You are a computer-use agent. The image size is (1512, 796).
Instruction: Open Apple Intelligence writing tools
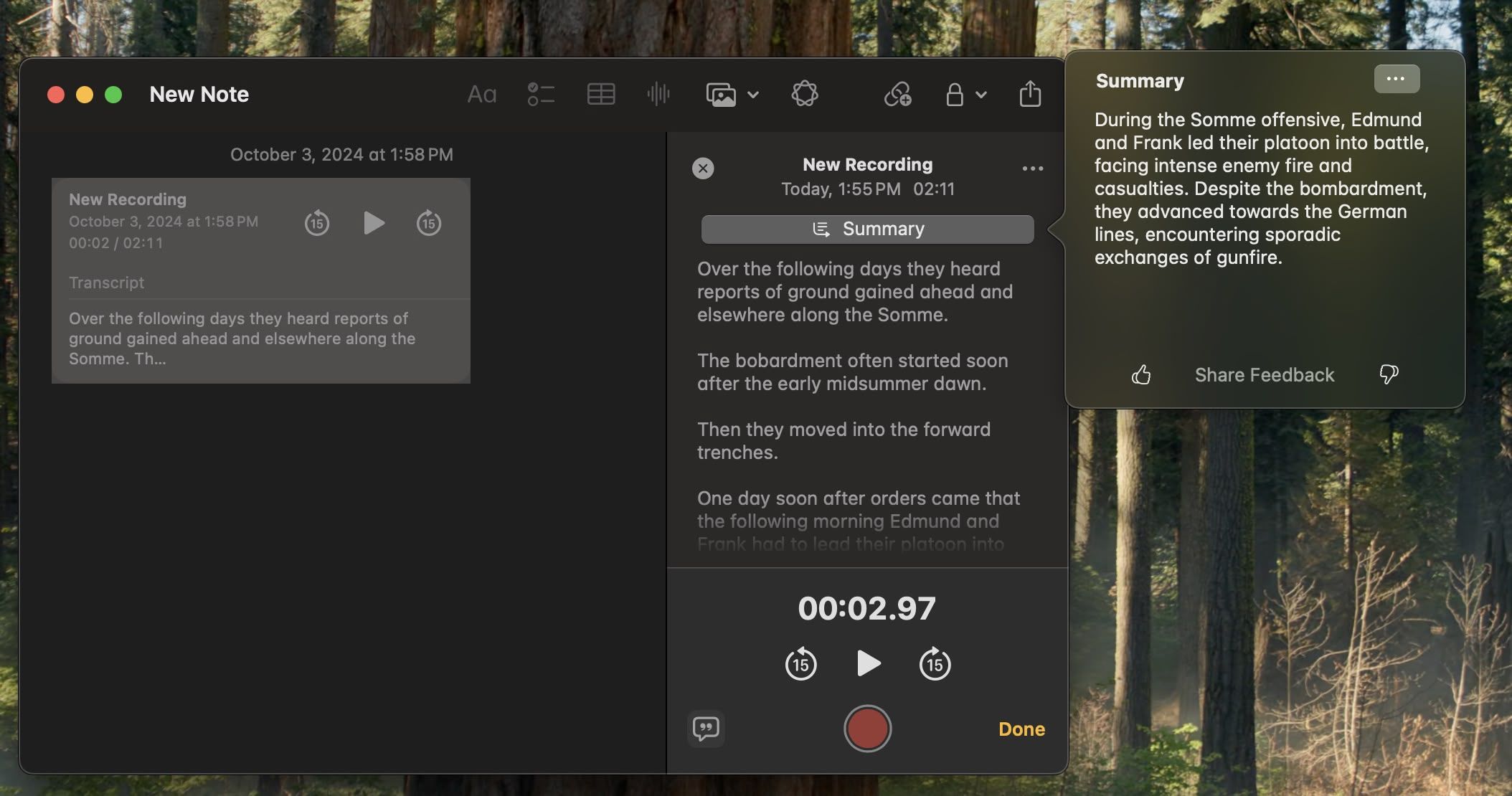click(804, 94)
